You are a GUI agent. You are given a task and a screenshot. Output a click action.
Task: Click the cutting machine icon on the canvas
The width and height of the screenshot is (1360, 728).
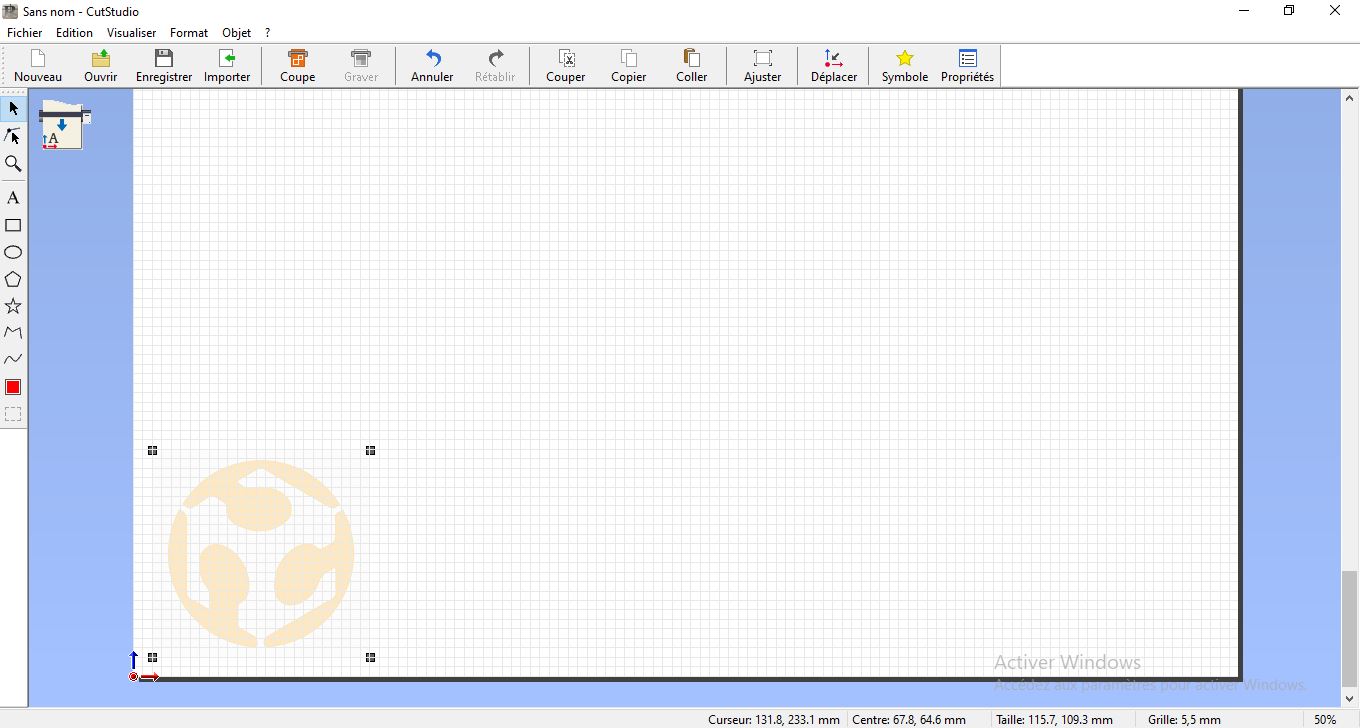click(x=65, y=126)
